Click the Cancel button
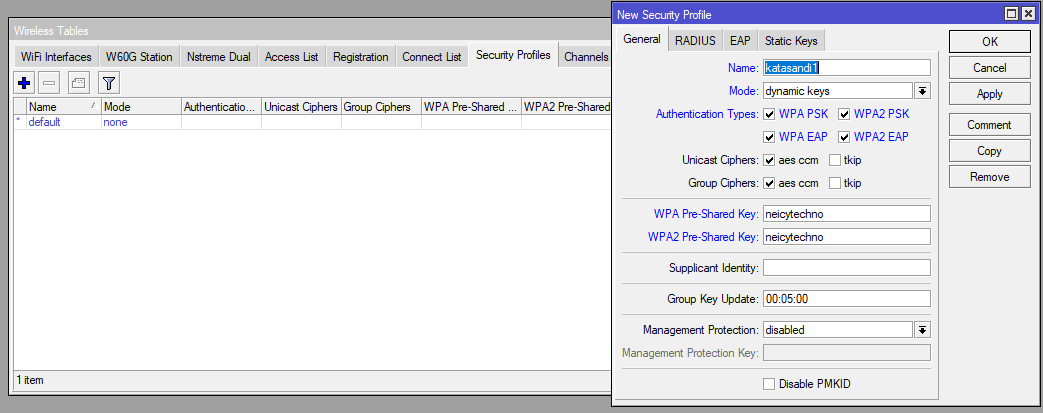This screenshot has height=413, width=1043. coord(990,68)
